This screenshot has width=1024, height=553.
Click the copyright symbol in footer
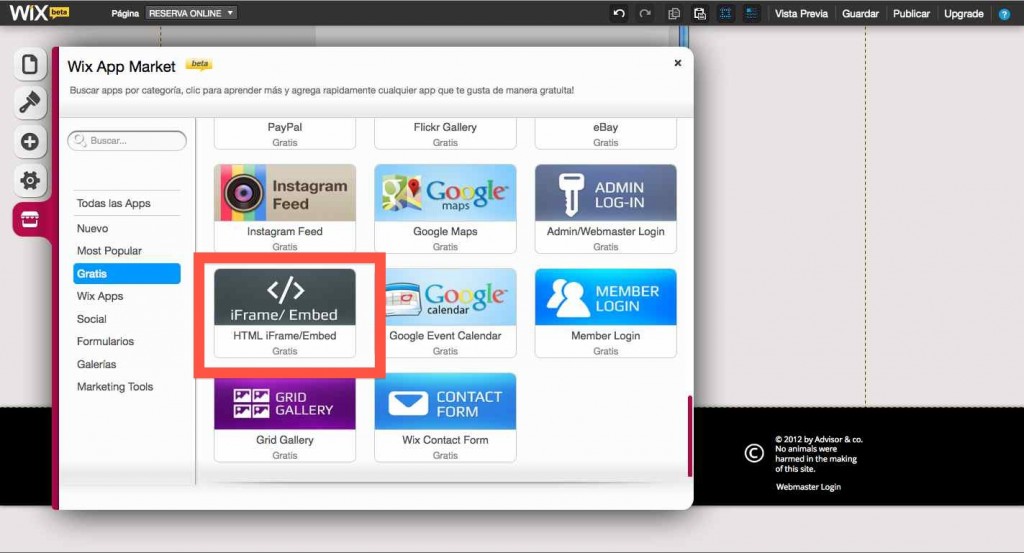coord(754,453)
